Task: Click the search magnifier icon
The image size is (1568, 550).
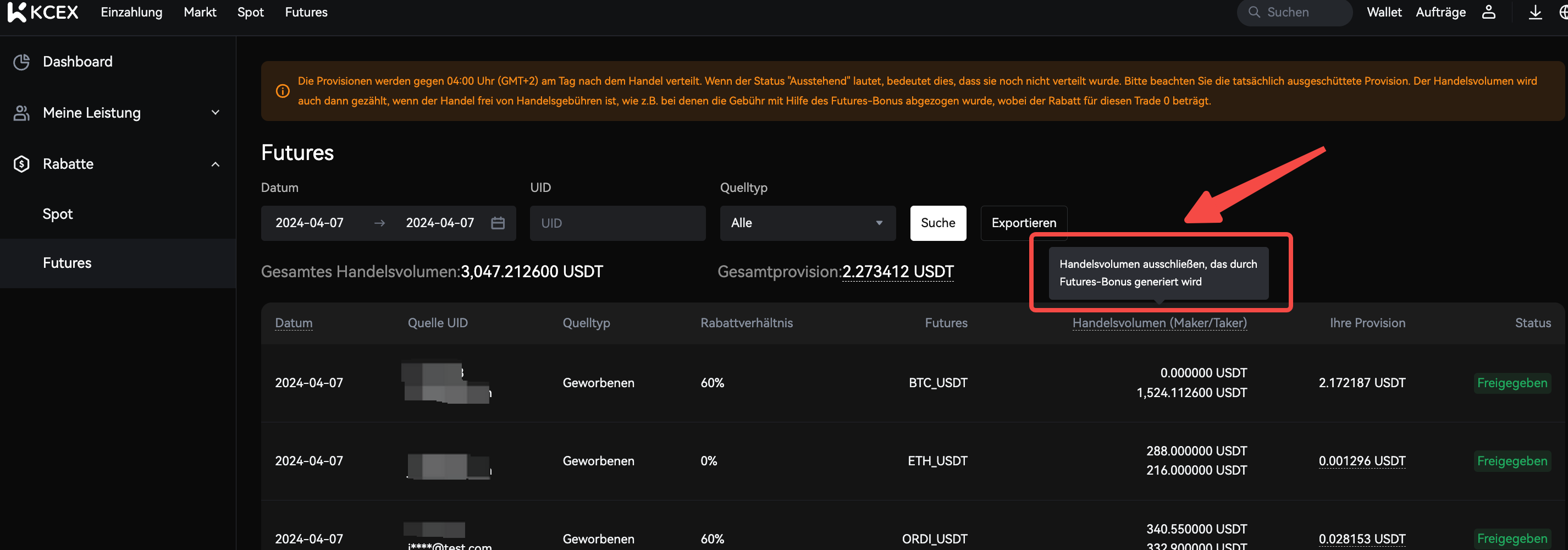Action: [x=1254, y=12]
